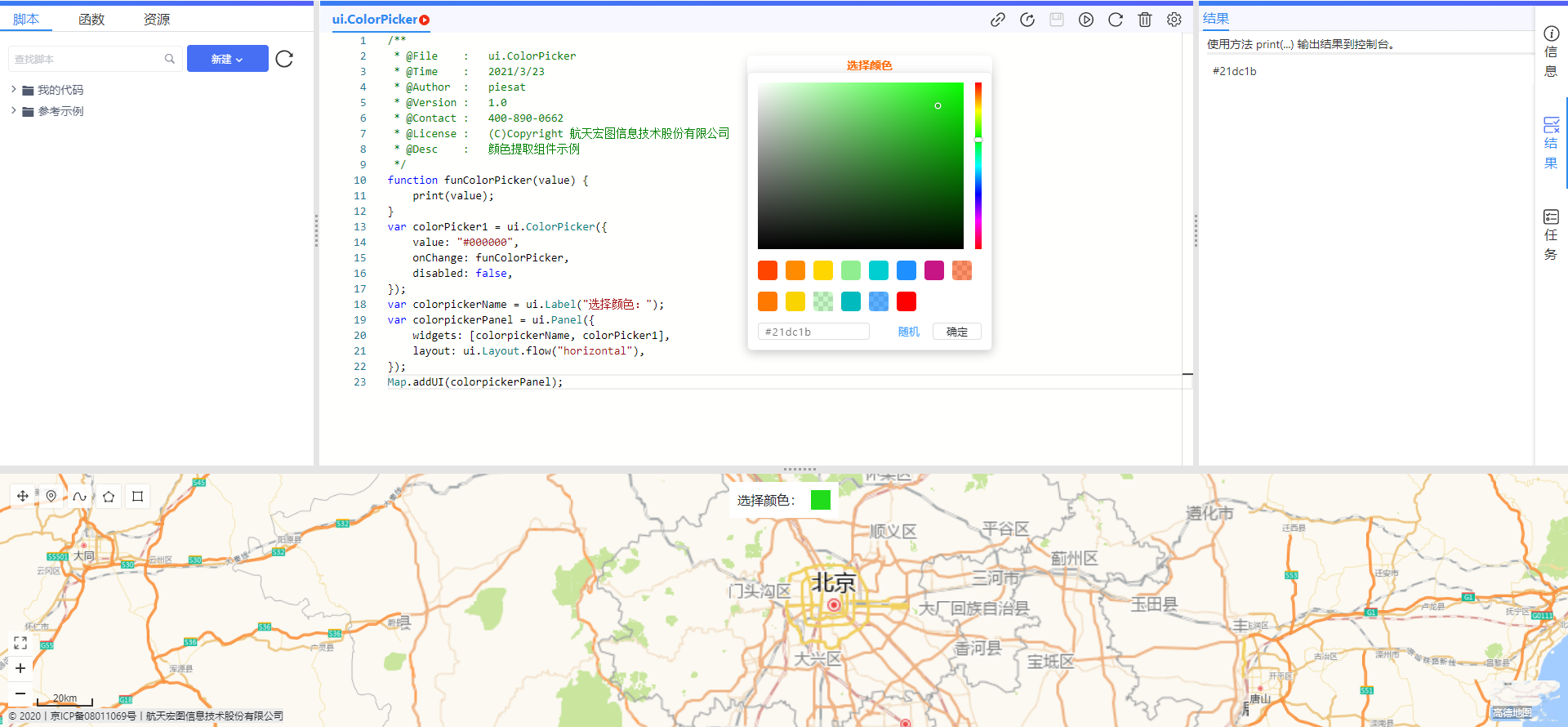Click the 北京 label on the map
1568x727 pixels.
tap(834, 582)
